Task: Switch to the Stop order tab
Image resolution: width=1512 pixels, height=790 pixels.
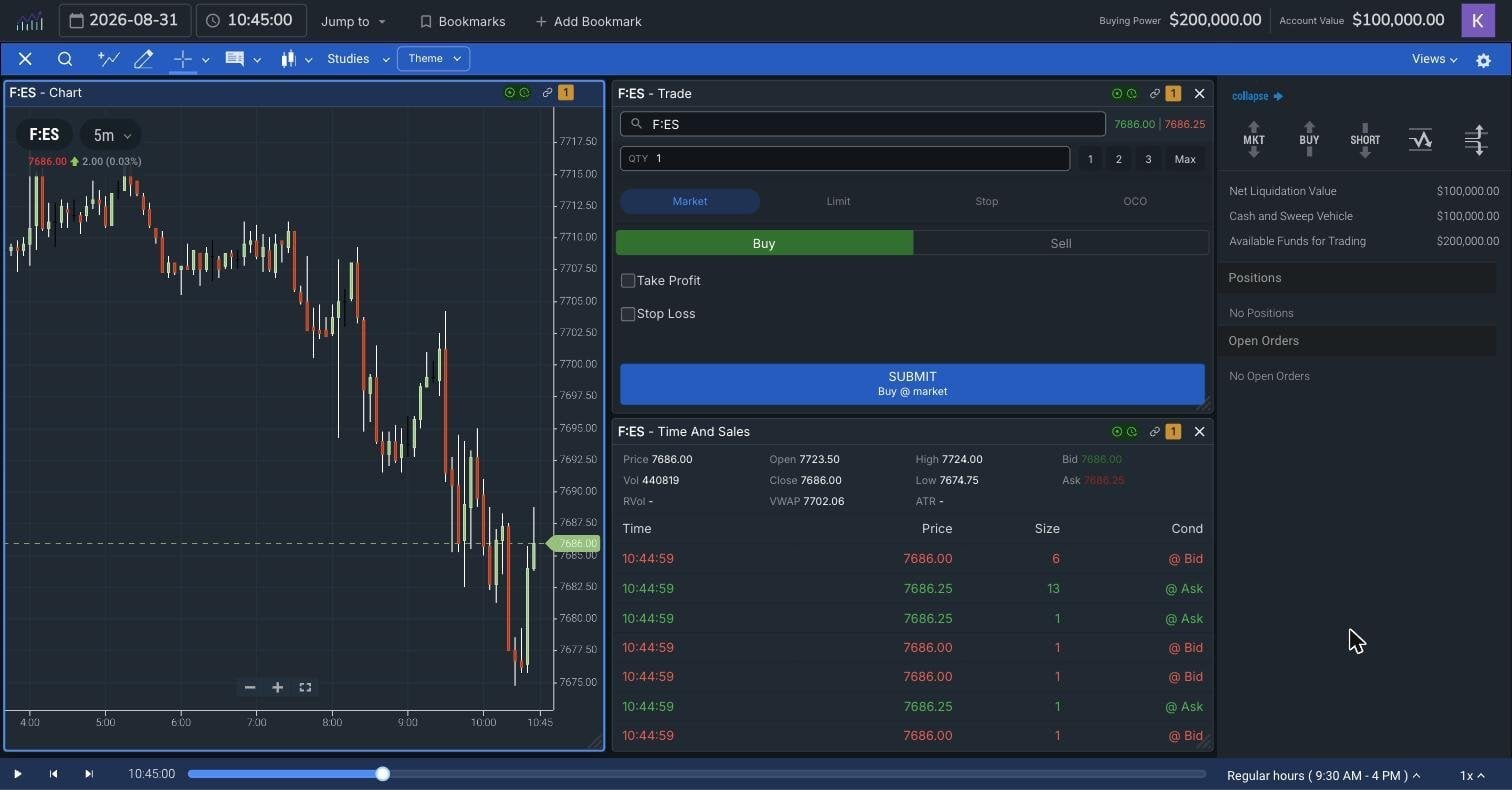Action: pos(986,201)
